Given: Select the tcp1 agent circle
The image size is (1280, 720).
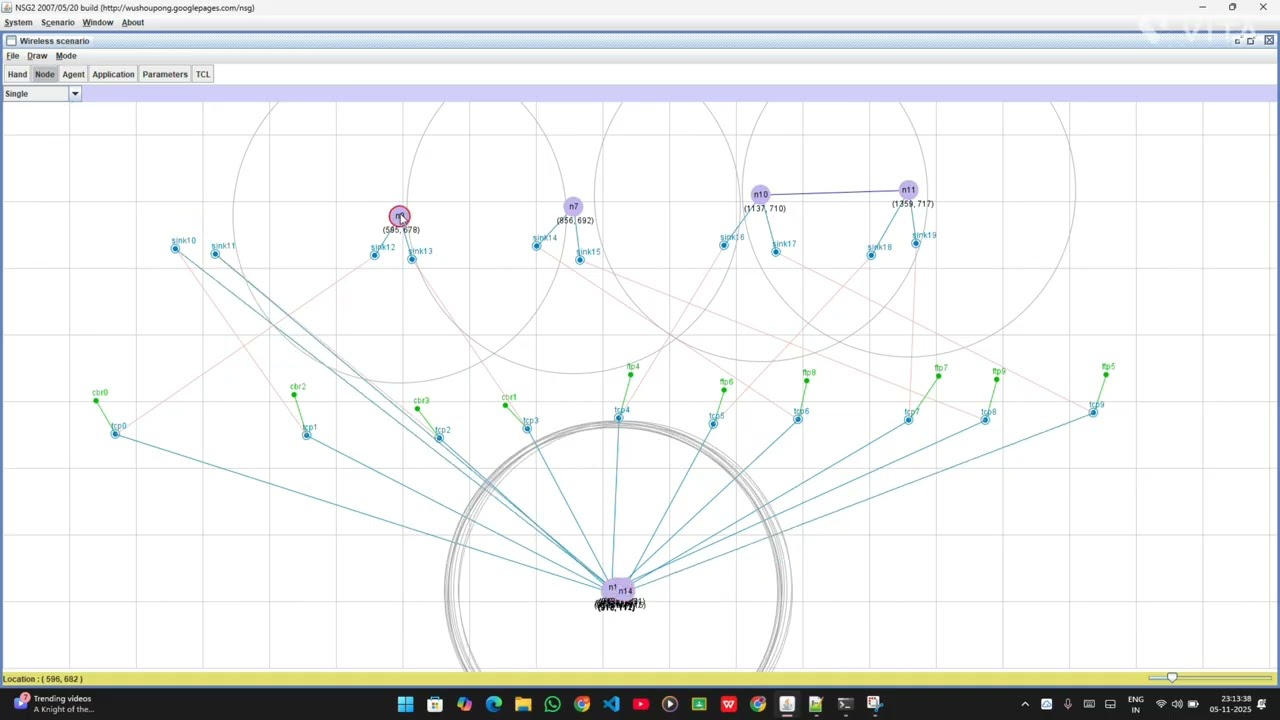Looking at the screenshot, I should tap(306, 435).
